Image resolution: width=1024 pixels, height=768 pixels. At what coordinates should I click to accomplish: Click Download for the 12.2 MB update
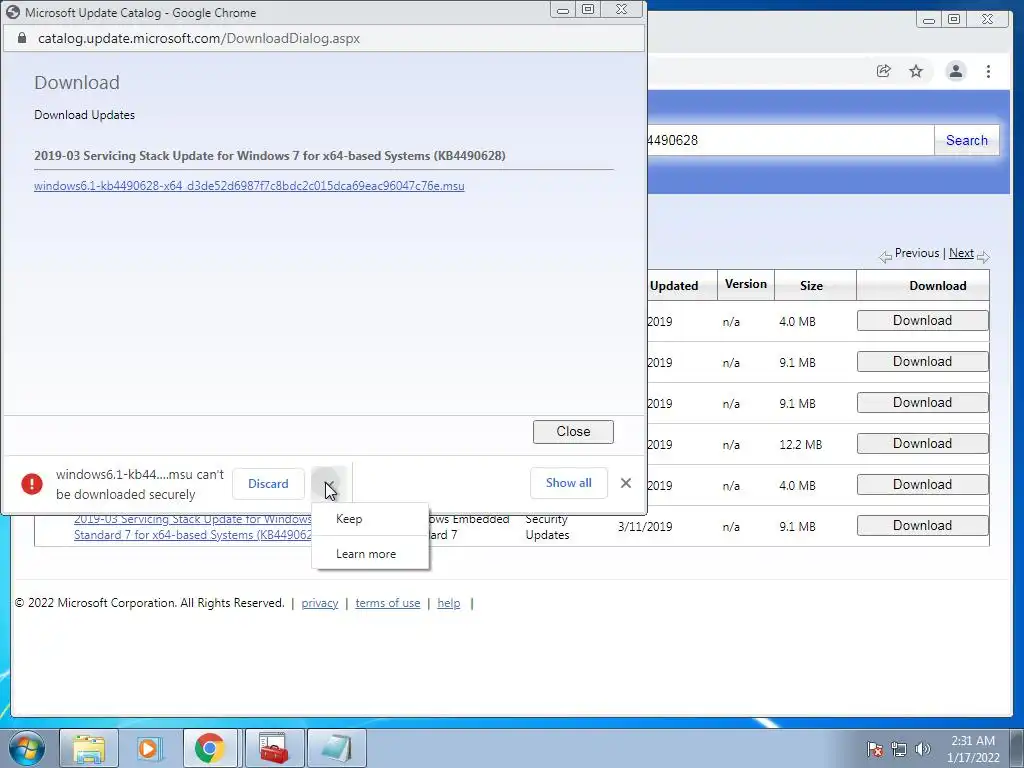click(923, 443)
